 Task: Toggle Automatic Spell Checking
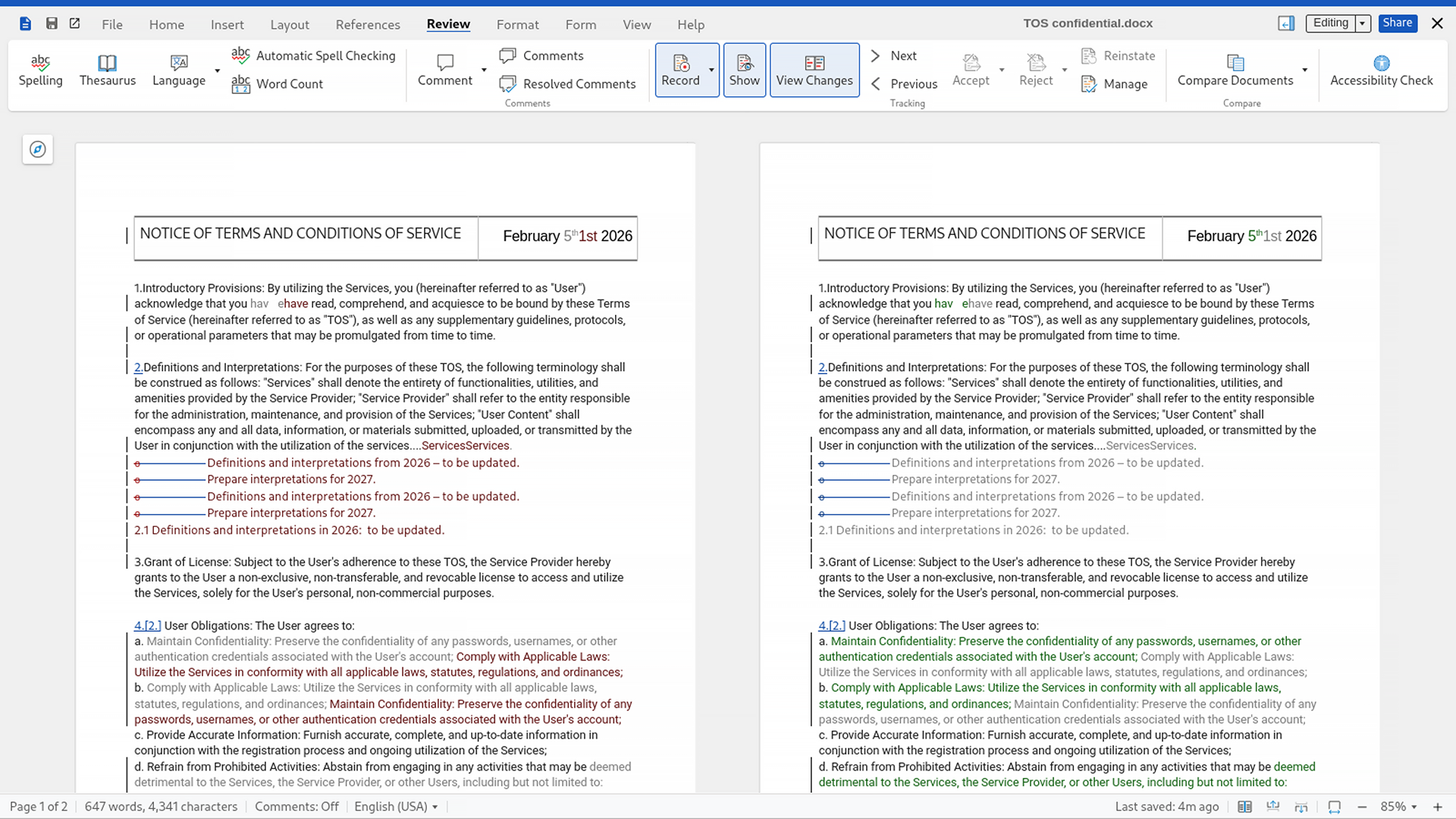point(314,55)
